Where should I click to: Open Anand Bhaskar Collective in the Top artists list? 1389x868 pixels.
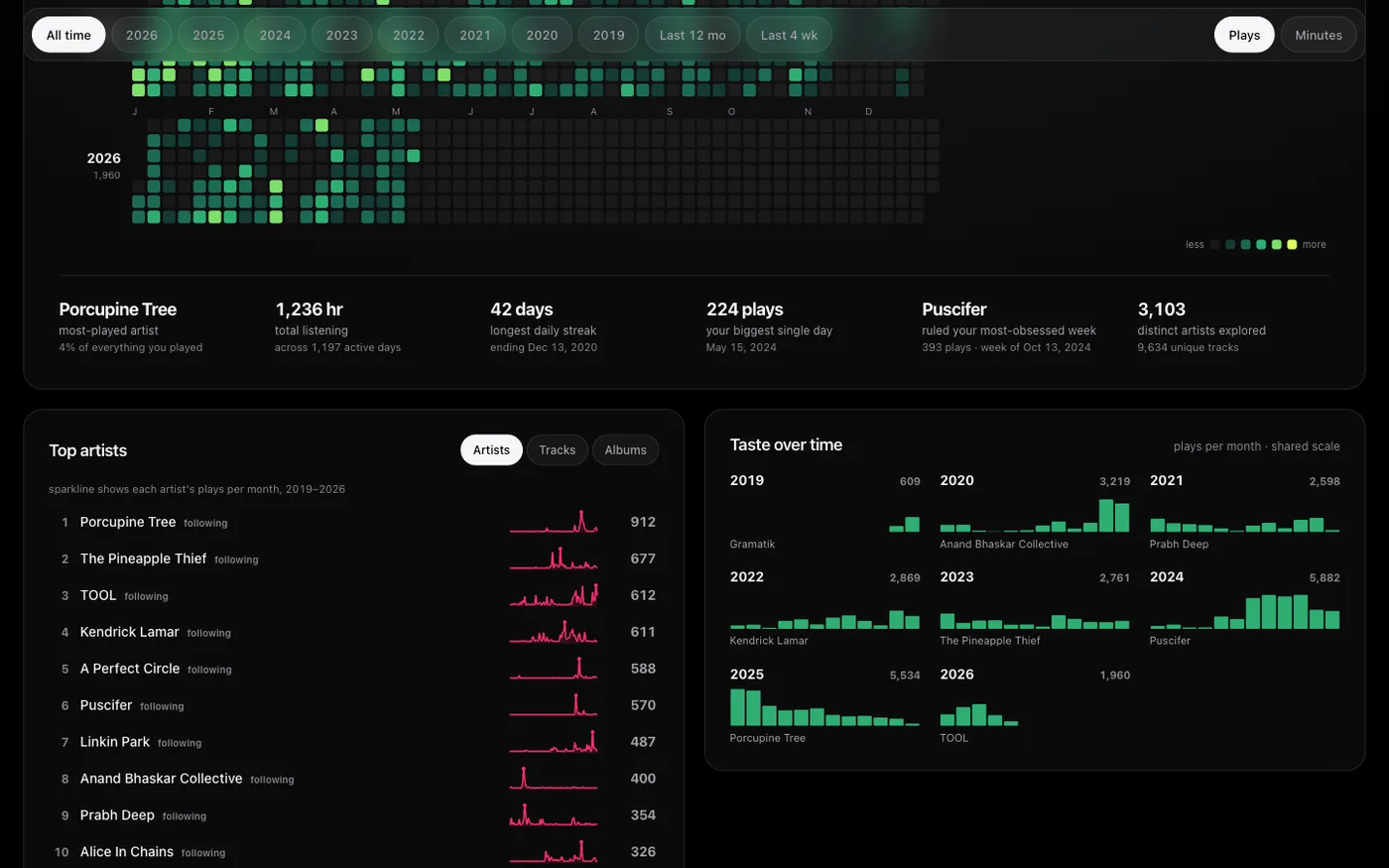tap(353, 779)
